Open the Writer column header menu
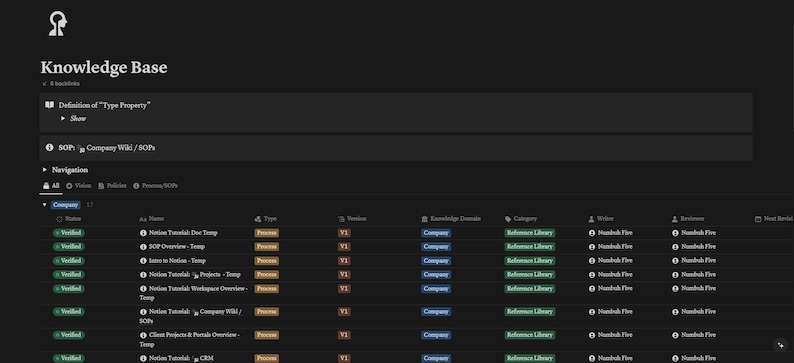The width and height of the screenshot is (794, 363). [x=601, y=219]
